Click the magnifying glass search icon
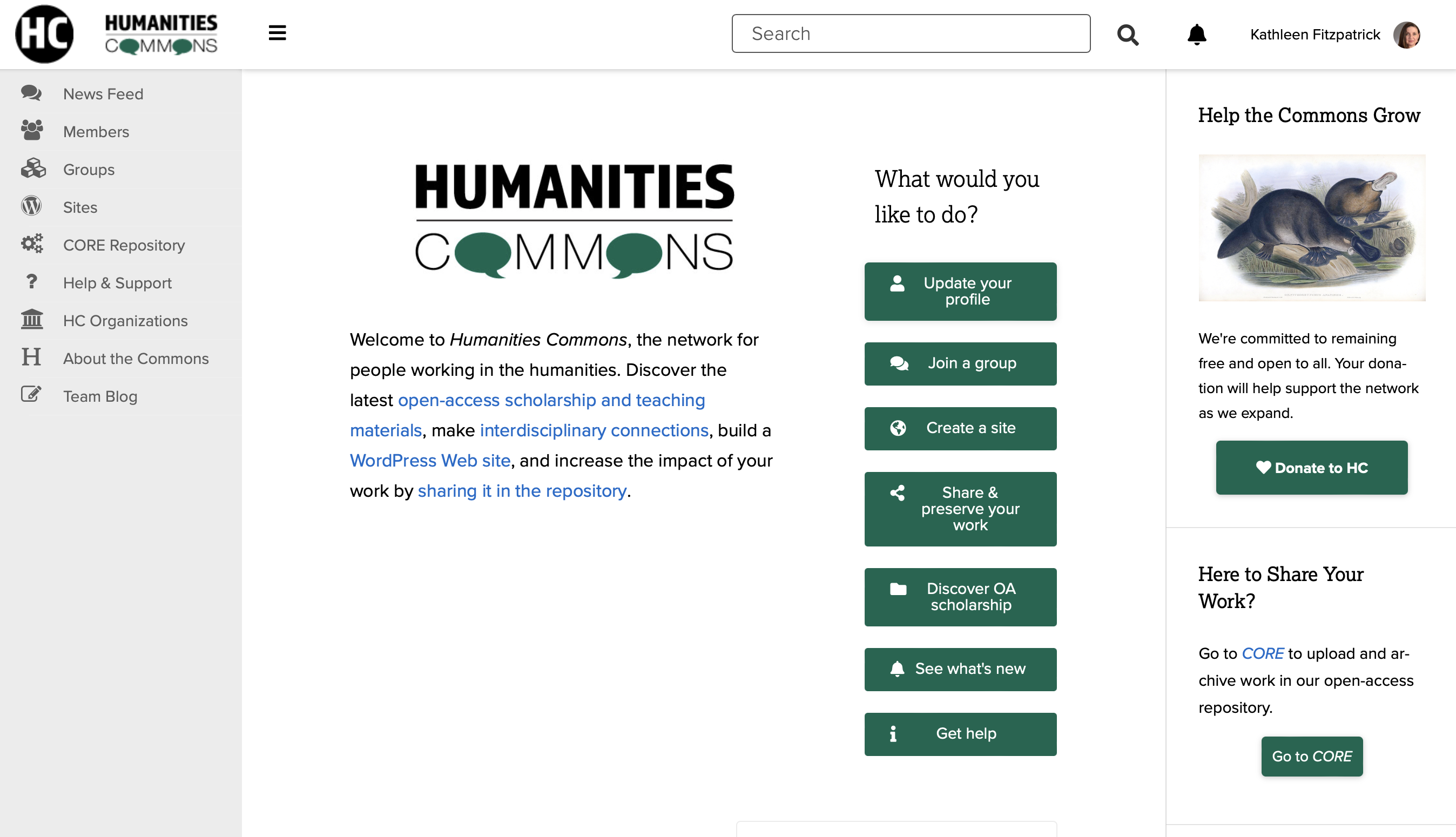 tap(1127, 35)
